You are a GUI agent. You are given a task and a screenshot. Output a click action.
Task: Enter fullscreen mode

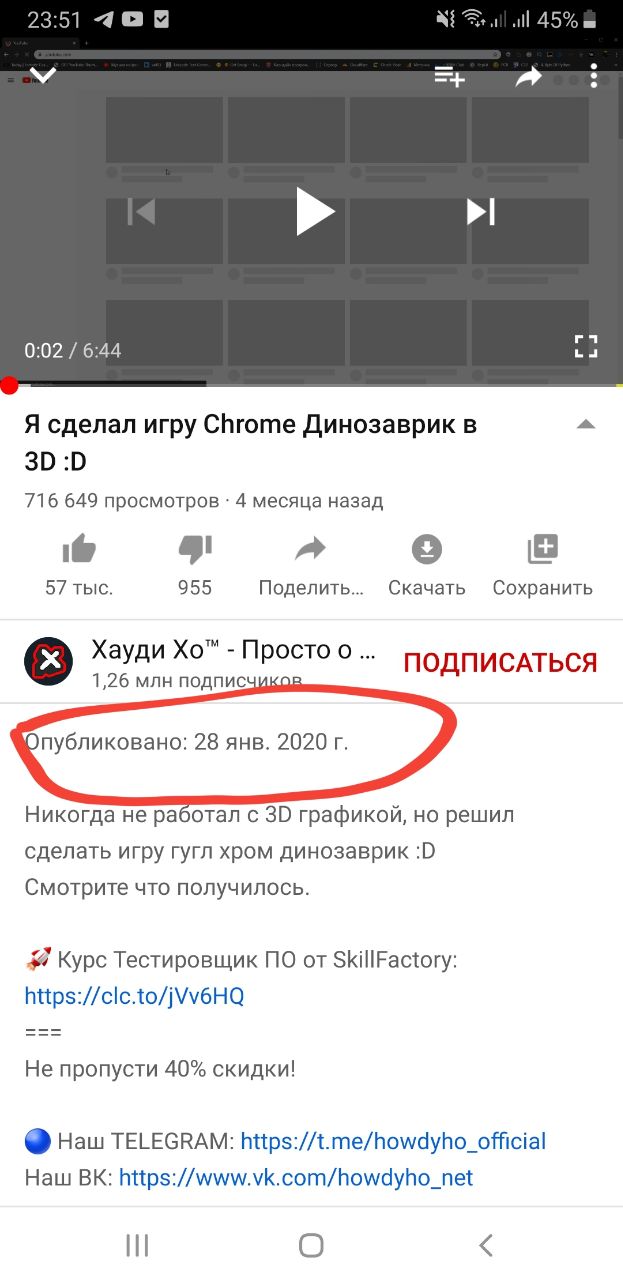click(x=586, y=347)
